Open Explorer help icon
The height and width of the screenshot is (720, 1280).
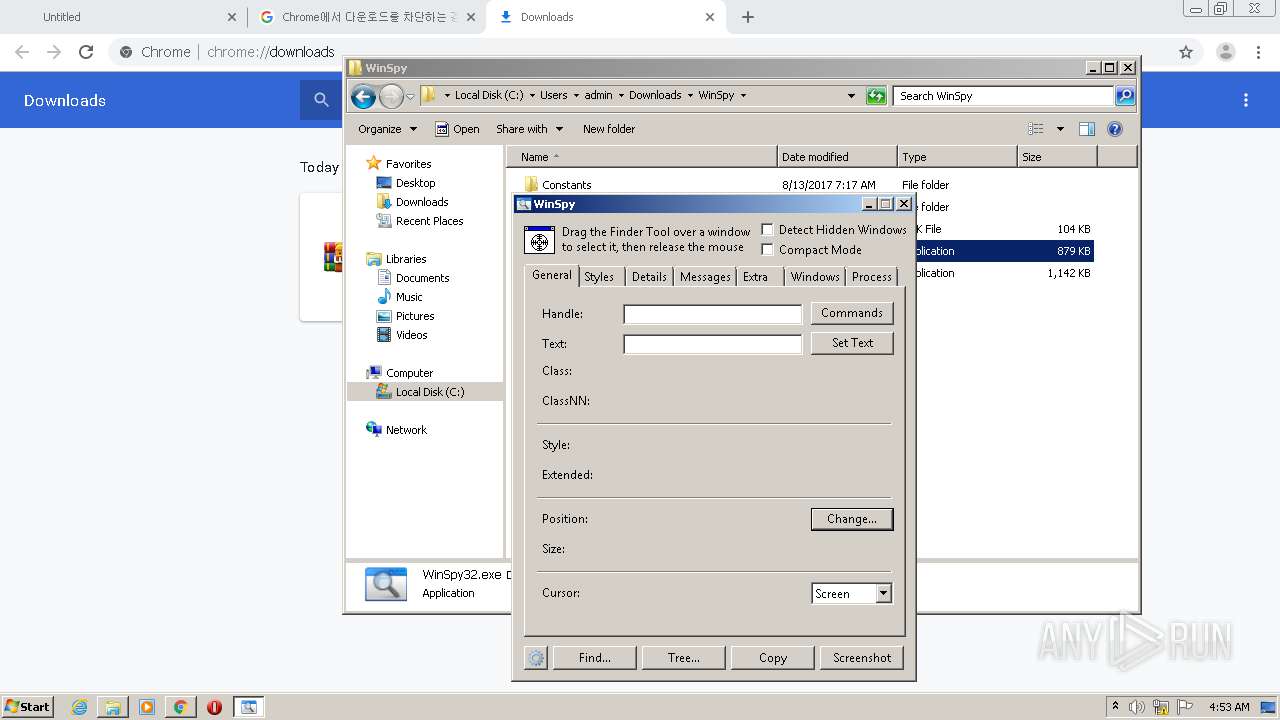pos(1115,129)
